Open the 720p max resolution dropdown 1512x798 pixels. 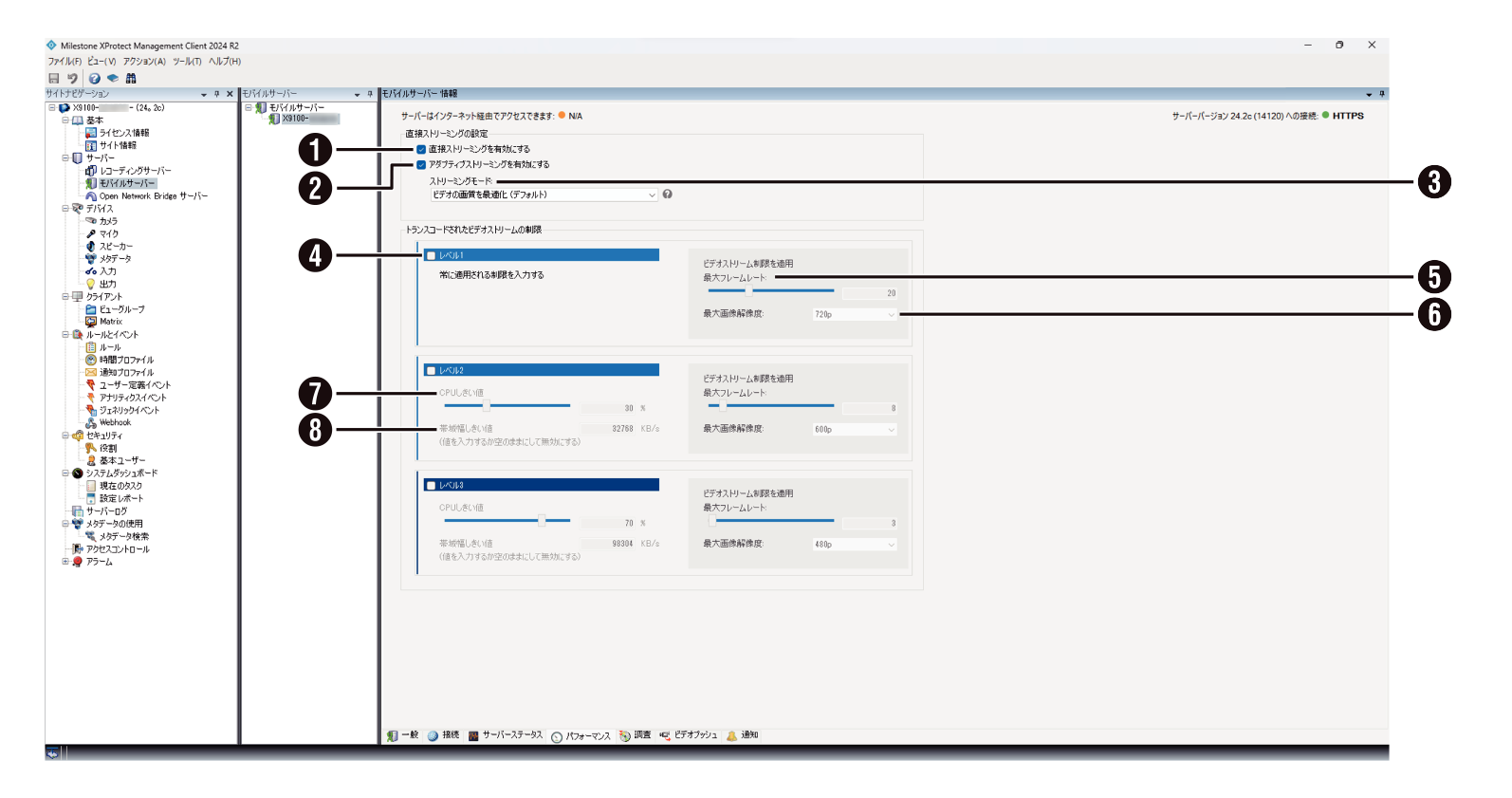tap(855, 314)
